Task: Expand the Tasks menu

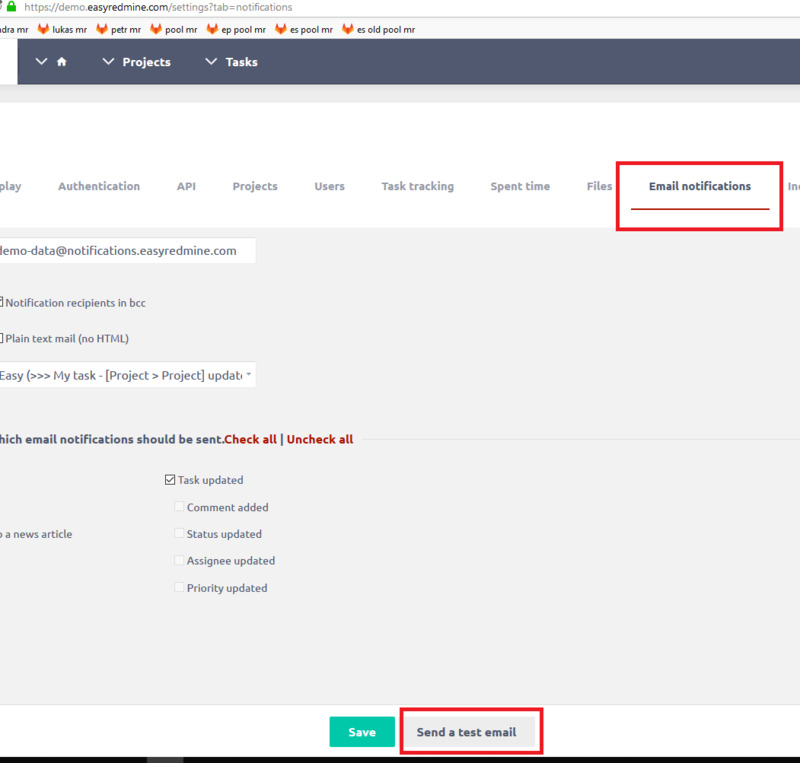Action: pos(231,61)
